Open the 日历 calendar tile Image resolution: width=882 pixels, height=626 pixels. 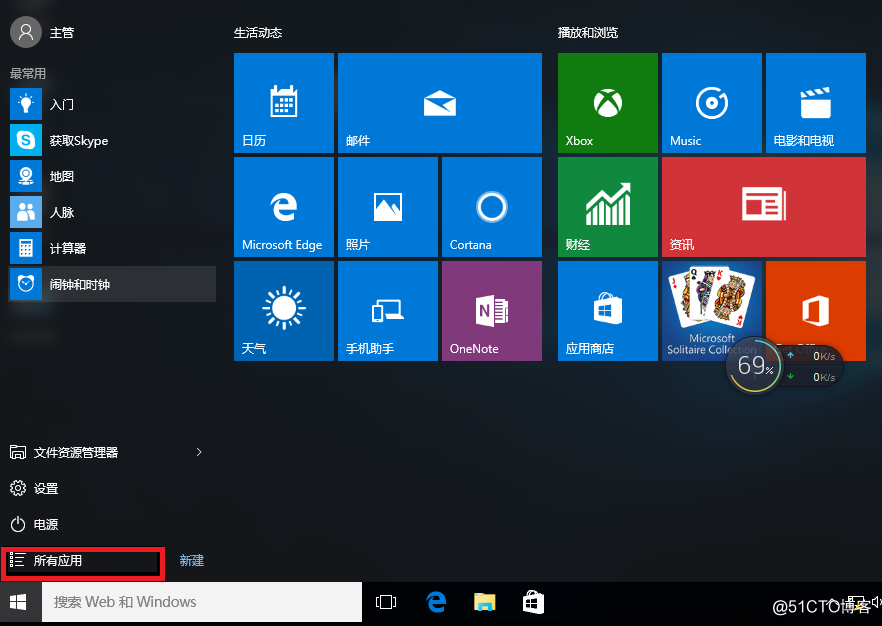click(284, 103)
